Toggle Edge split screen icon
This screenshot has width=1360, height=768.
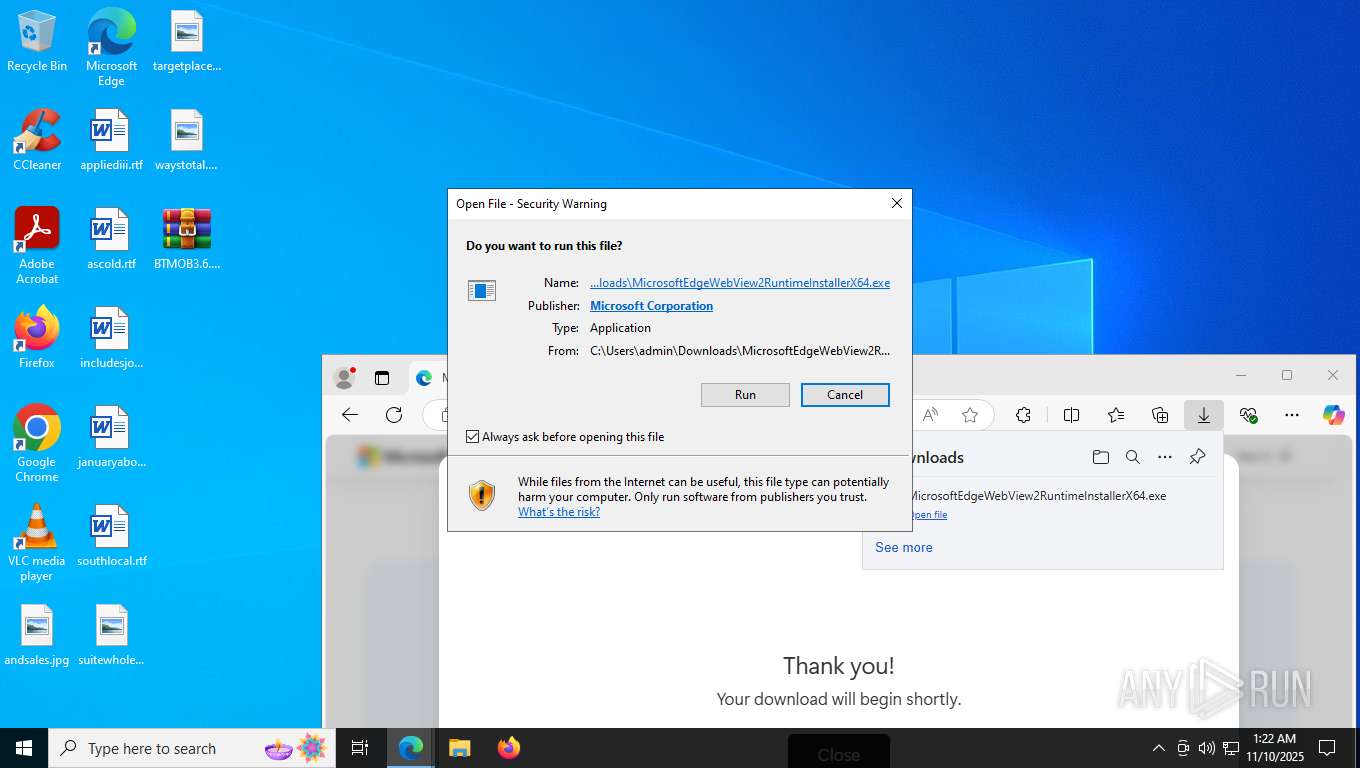click(x=1071, y=415)
